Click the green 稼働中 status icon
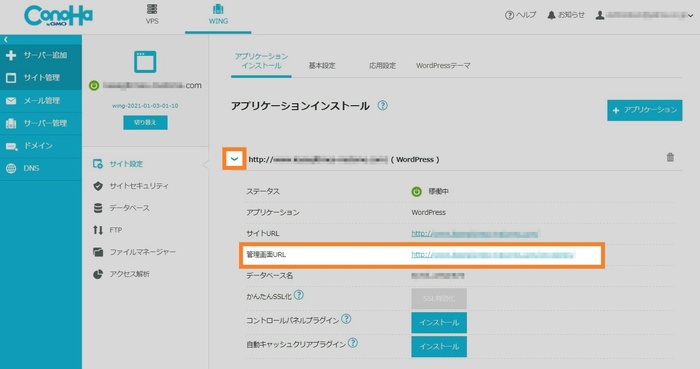 tap(416, 191)
